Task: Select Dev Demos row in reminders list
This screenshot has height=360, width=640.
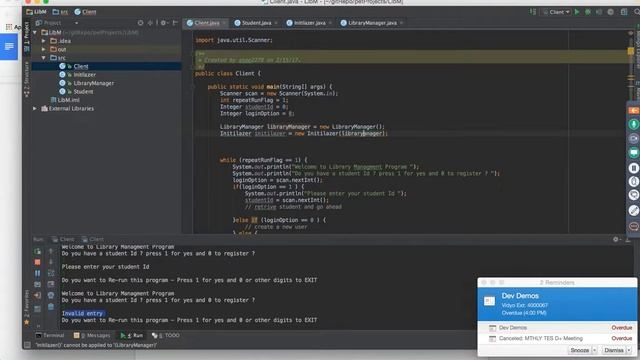Action: pos(557,328)
